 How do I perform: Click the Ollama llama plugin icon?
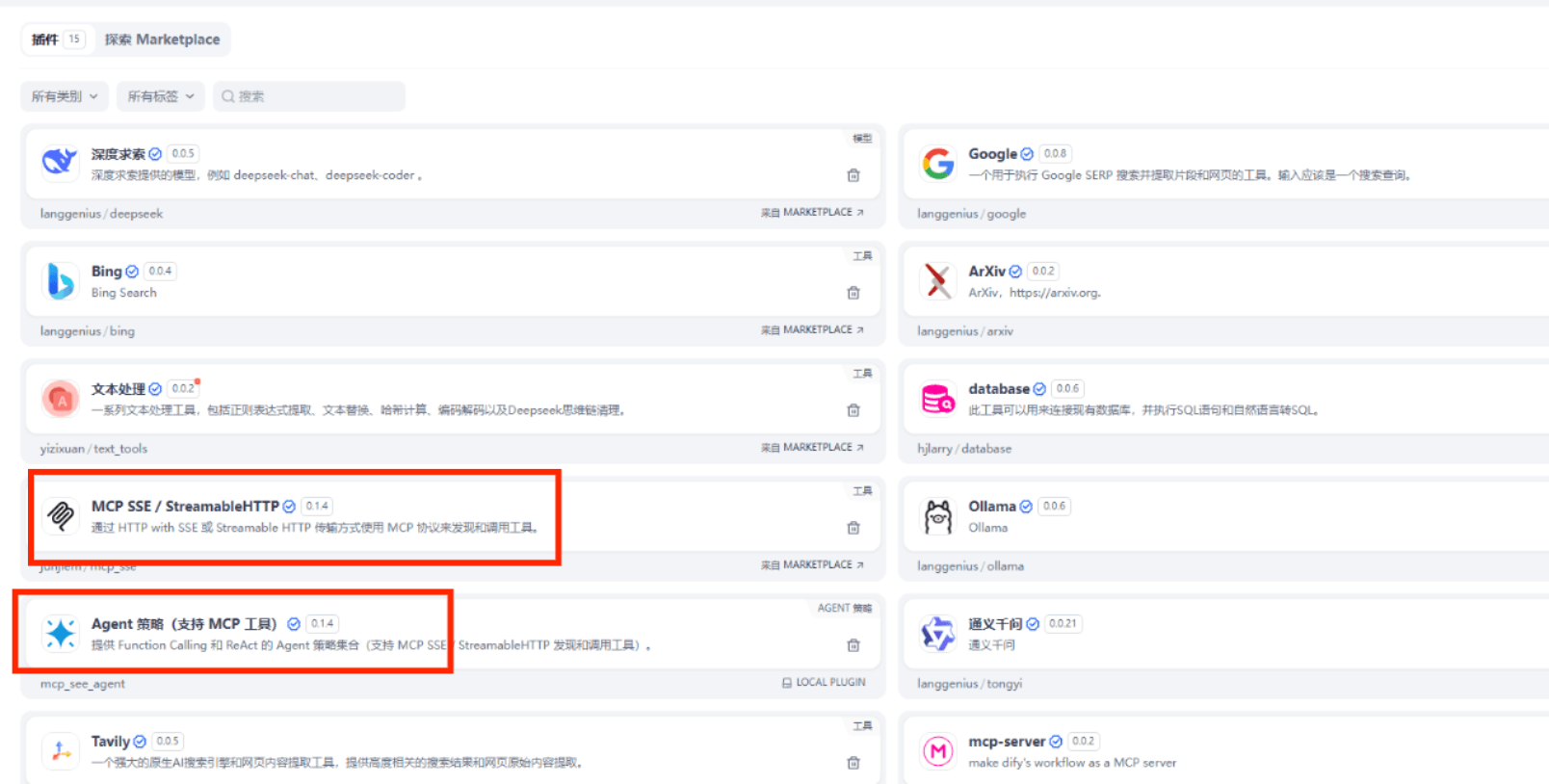pyautogui.click(x=937, y=515)
